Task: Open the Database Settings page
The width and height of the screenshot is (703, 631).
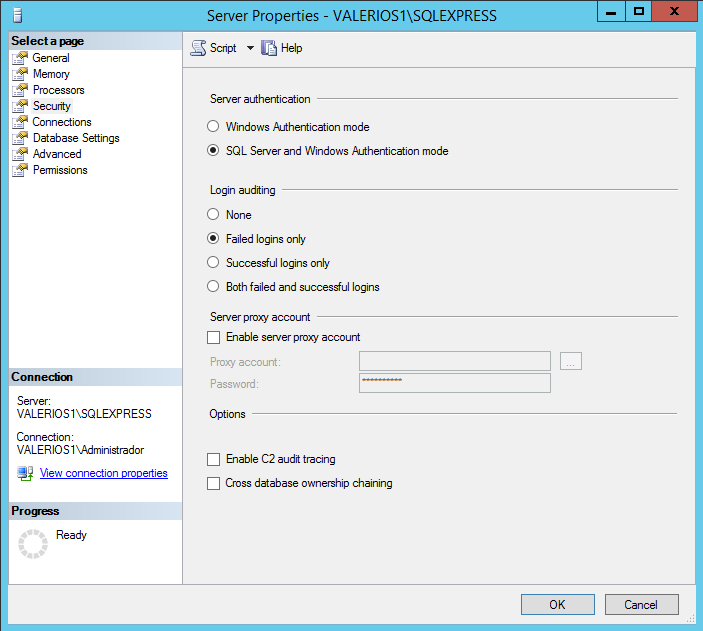Action: (x=76, y=138)
